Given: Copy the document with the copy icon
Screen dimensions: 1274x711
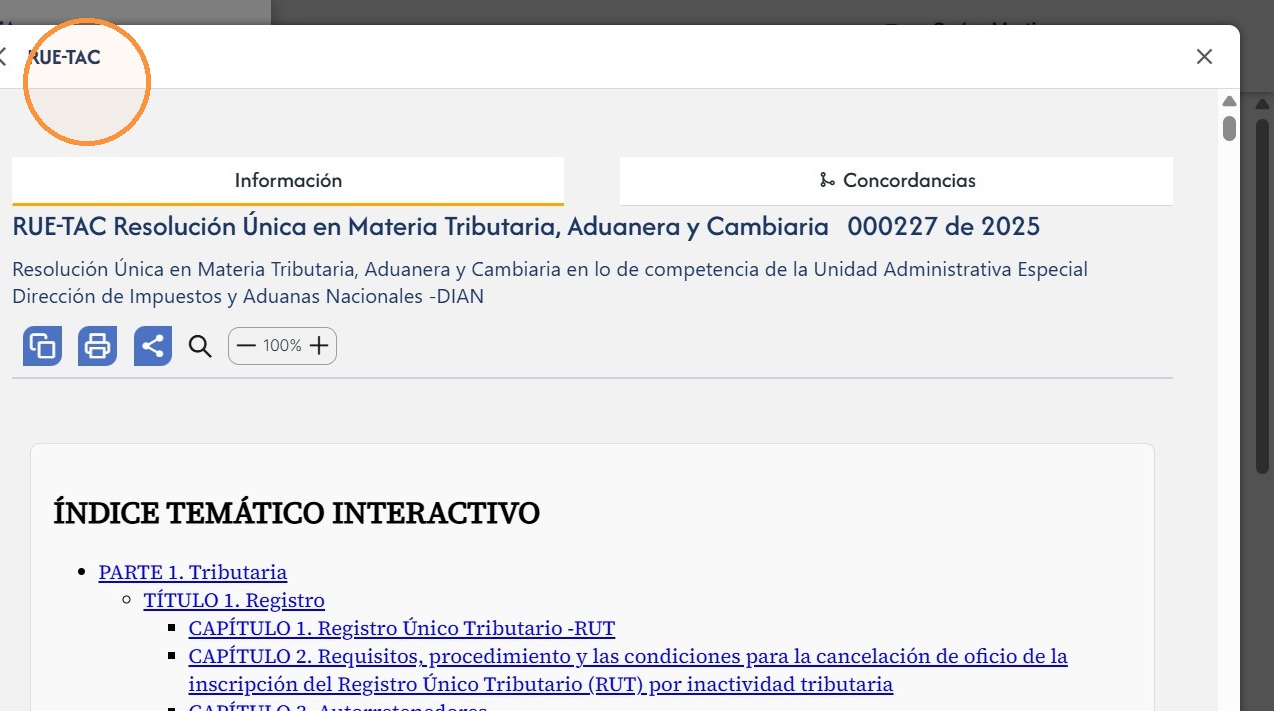Looking at the screenshot, I should 42,346.
